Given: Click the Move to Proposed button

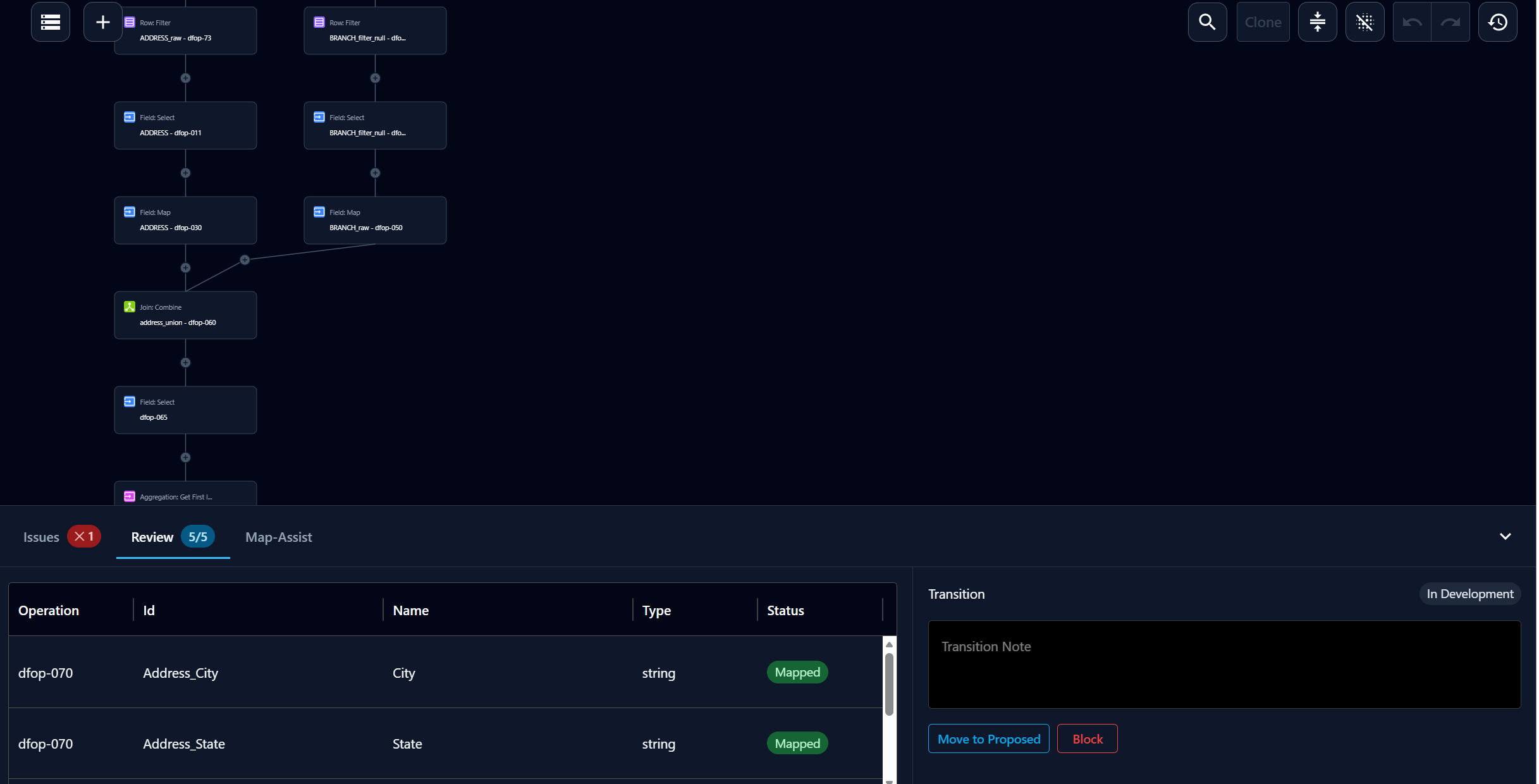Looking at the screenshot, I should [x=988, y=738].
